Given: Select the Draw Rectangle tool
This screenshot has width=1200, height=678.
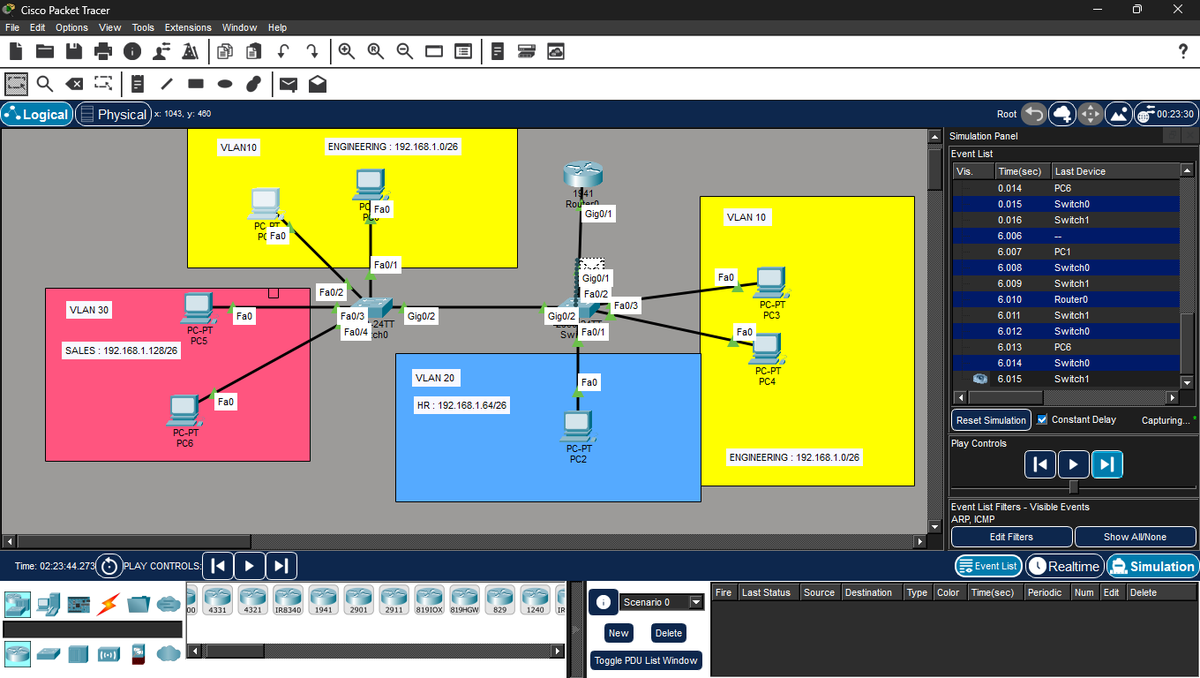Looking at the screenshot, I should [196, 84].
